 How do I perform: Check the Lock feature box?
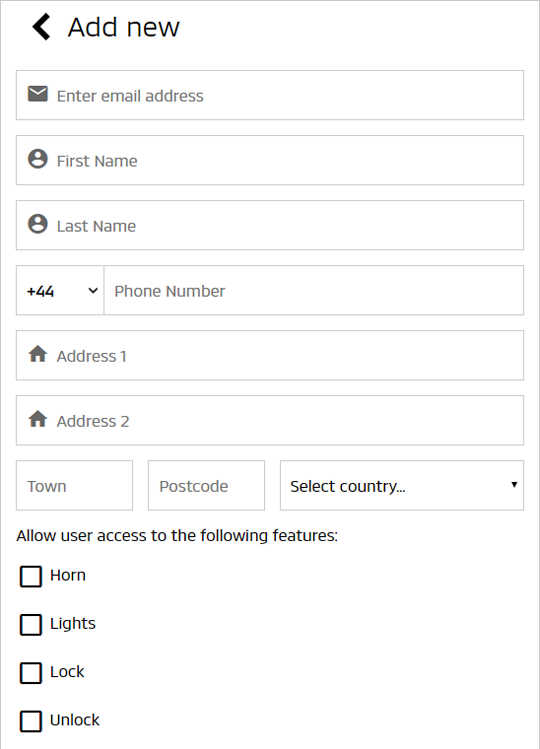click(x=31, y=673)
